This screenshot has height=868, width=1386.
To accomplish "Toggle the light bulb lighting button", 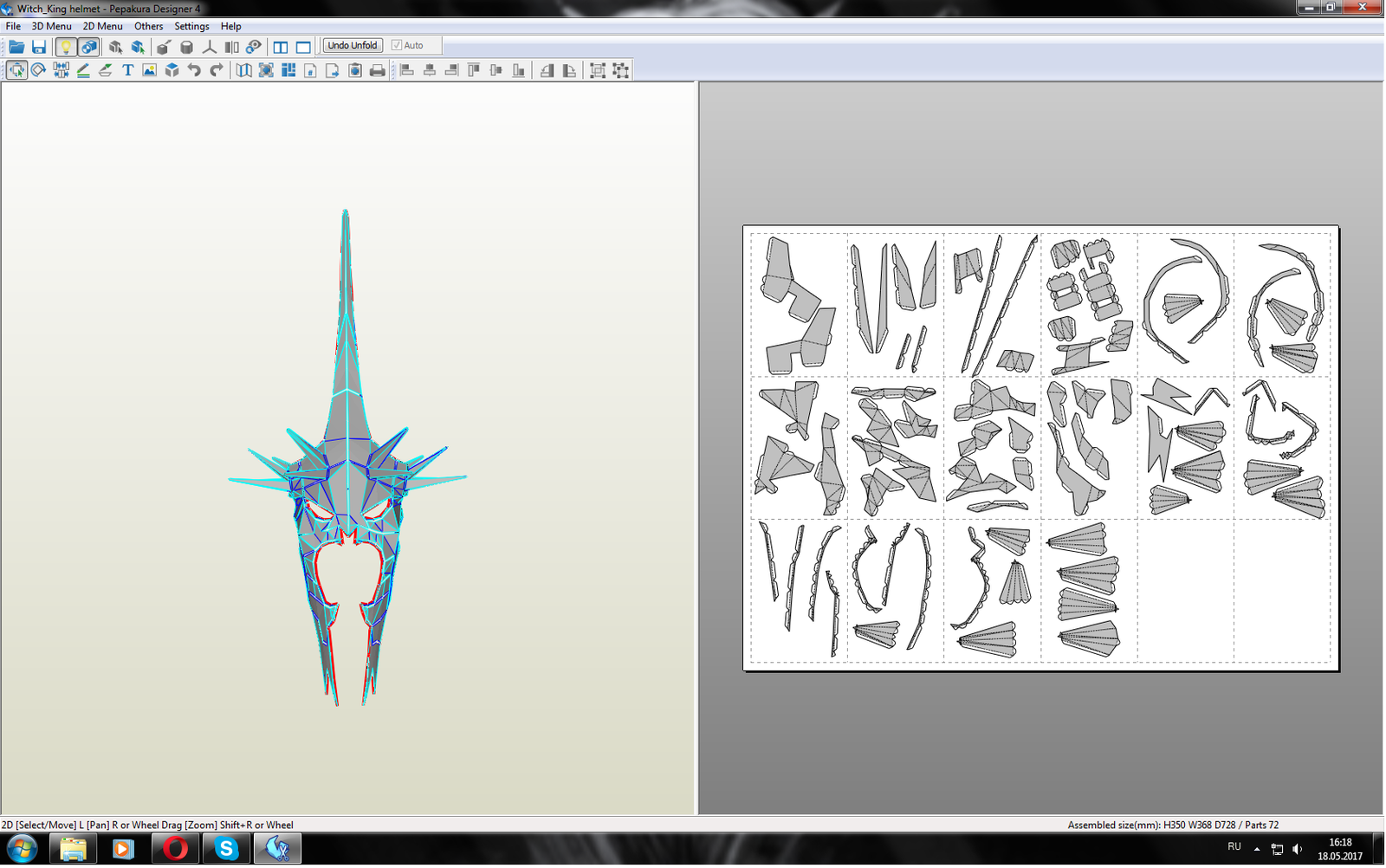I will [66, 47].
